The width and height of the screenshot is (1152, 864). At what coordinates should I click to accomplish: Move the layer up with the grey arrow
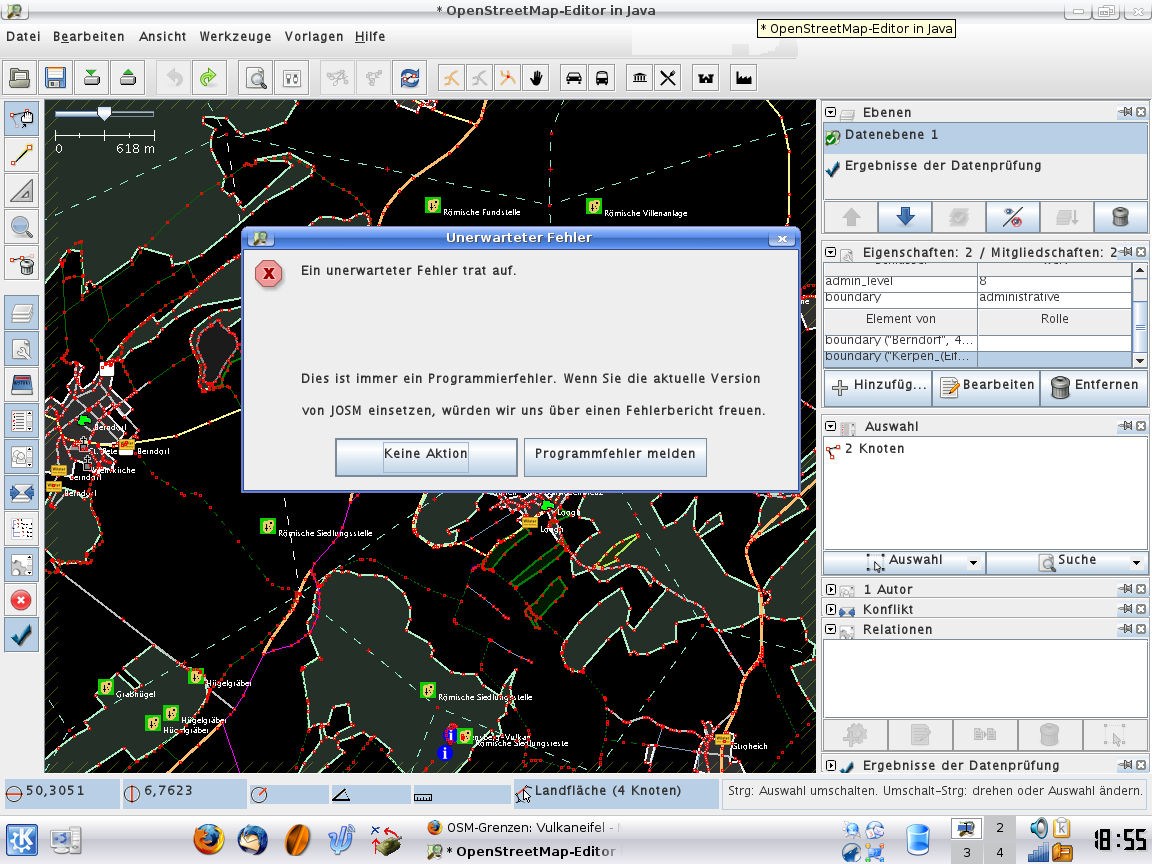click(x=851, y=217)
